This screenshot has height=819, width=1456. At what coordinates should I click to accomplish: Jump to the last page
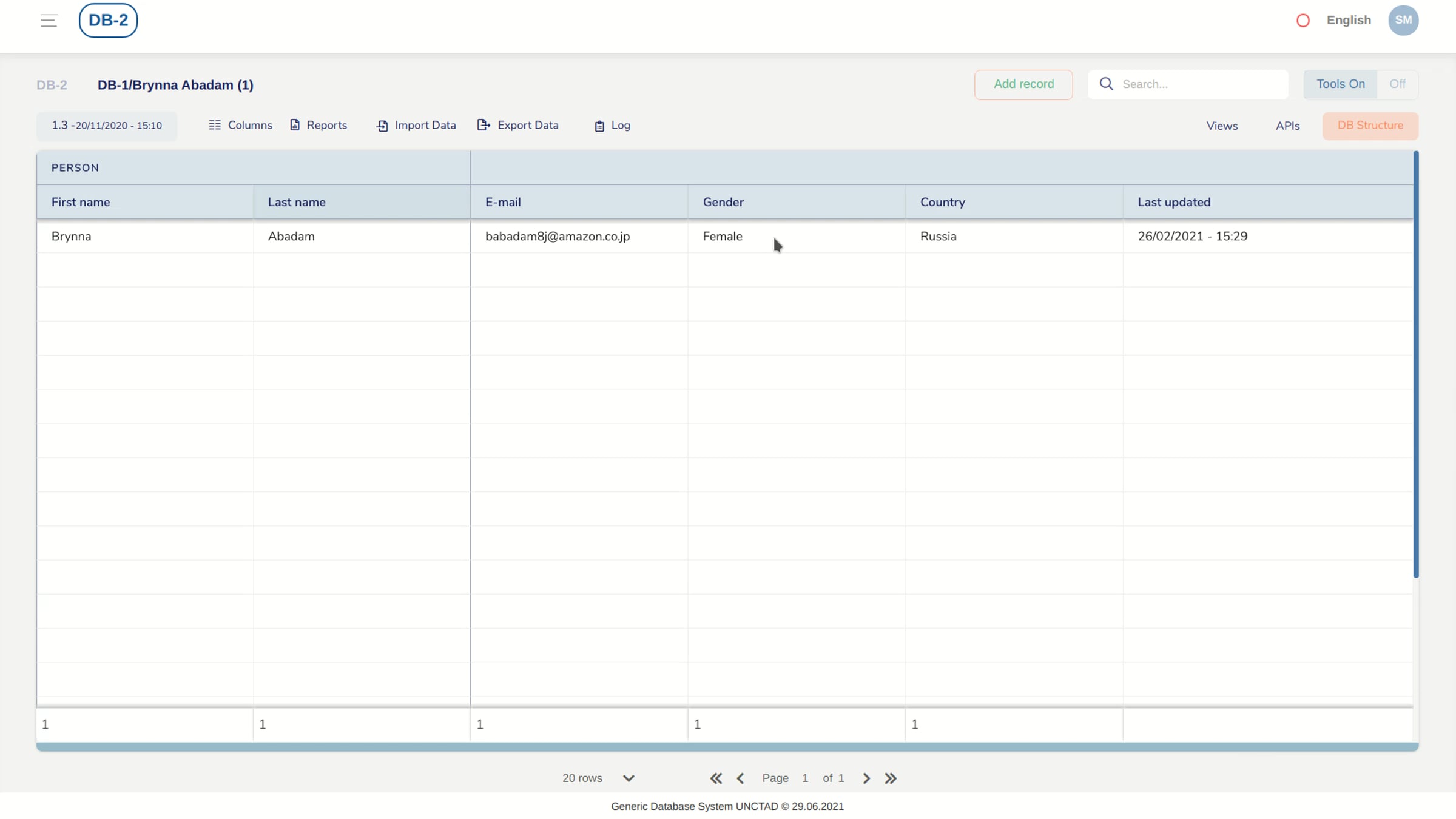tap(891, 778)
